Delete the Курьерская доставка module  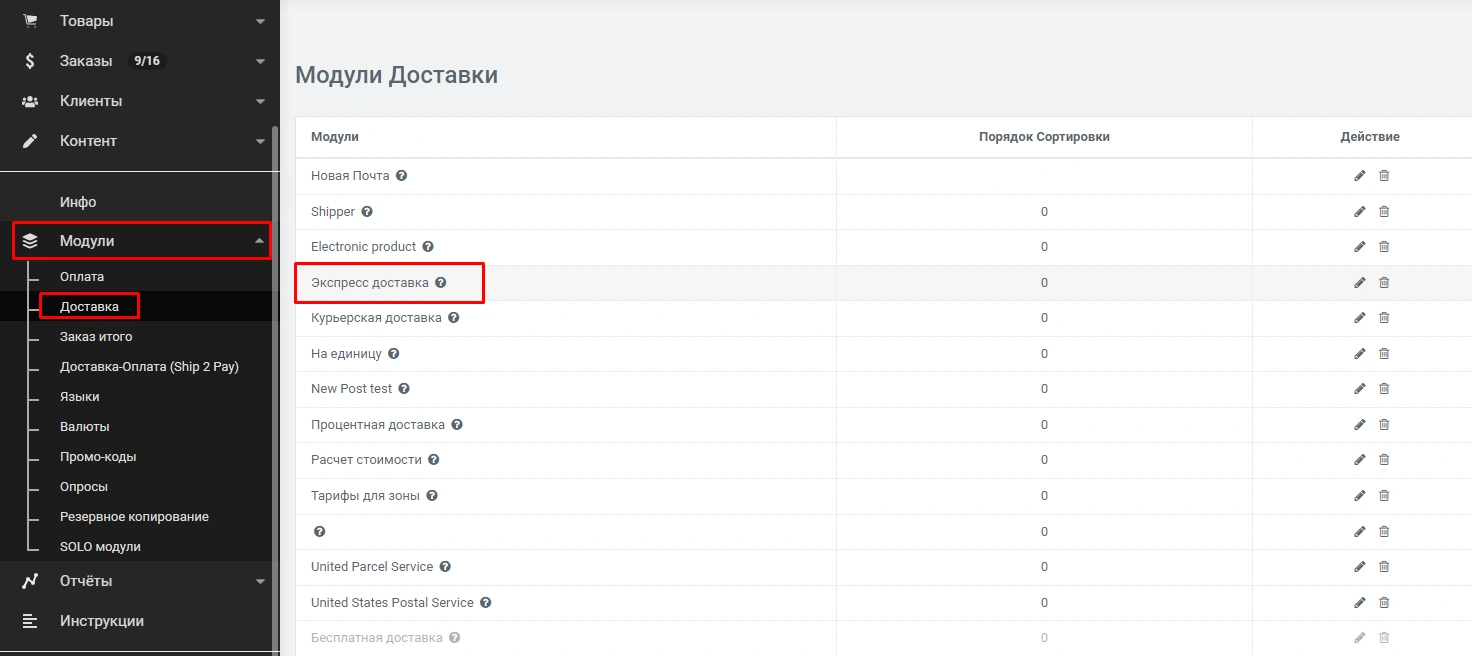click(x=1384, y=318)
